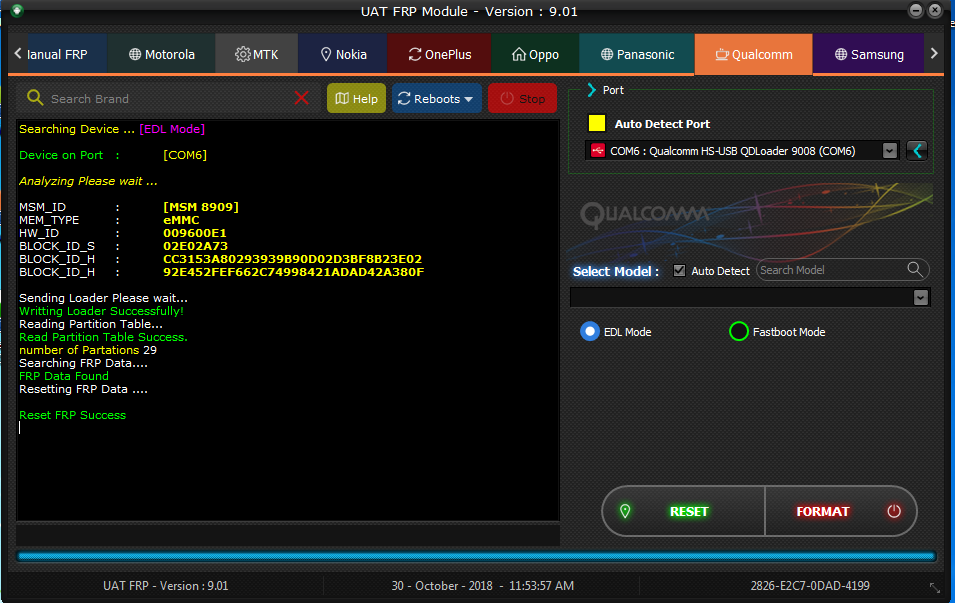Click the Port panel chevron icon

592,90
